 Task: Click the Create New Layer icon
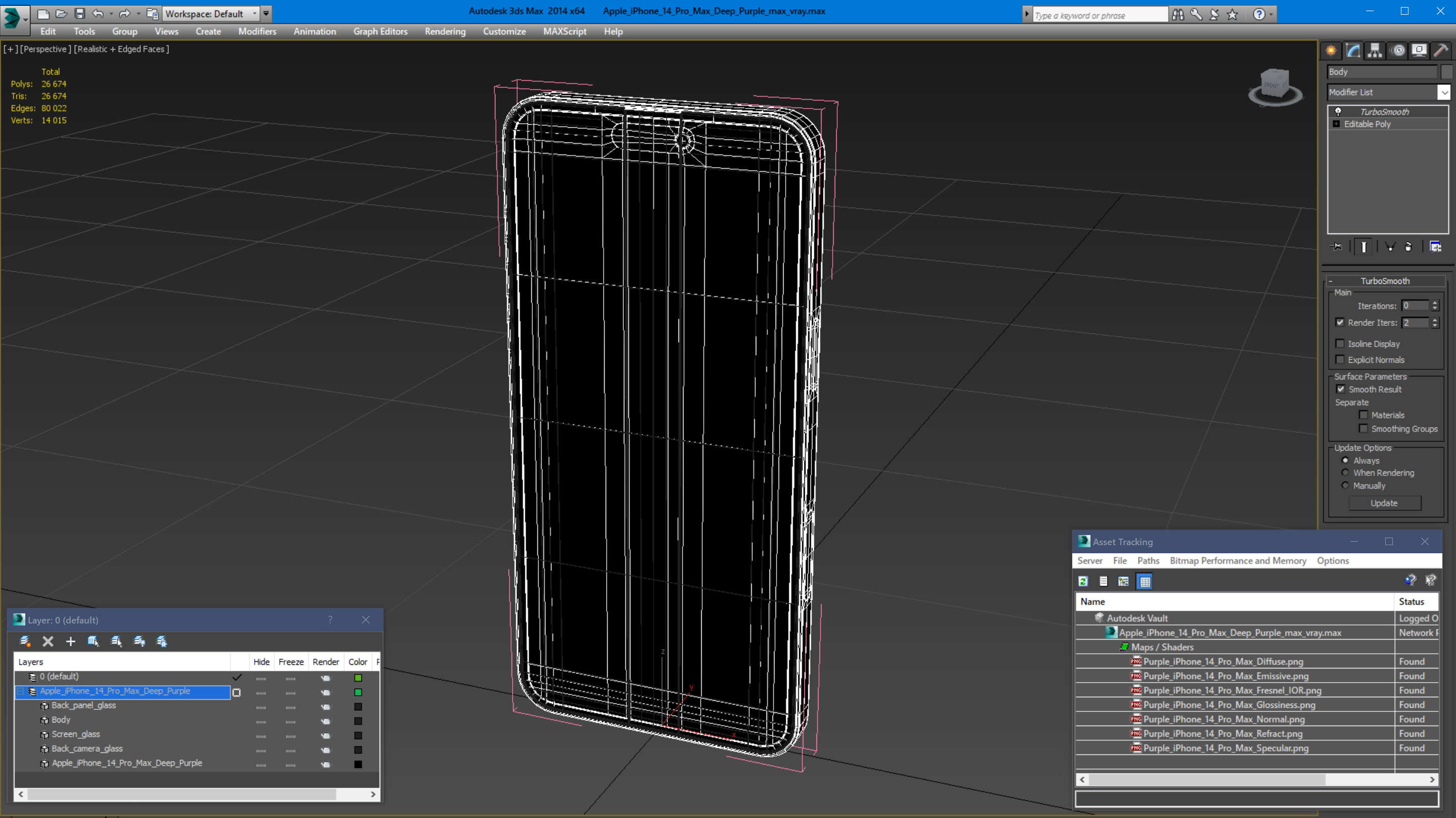coord(25,641)
